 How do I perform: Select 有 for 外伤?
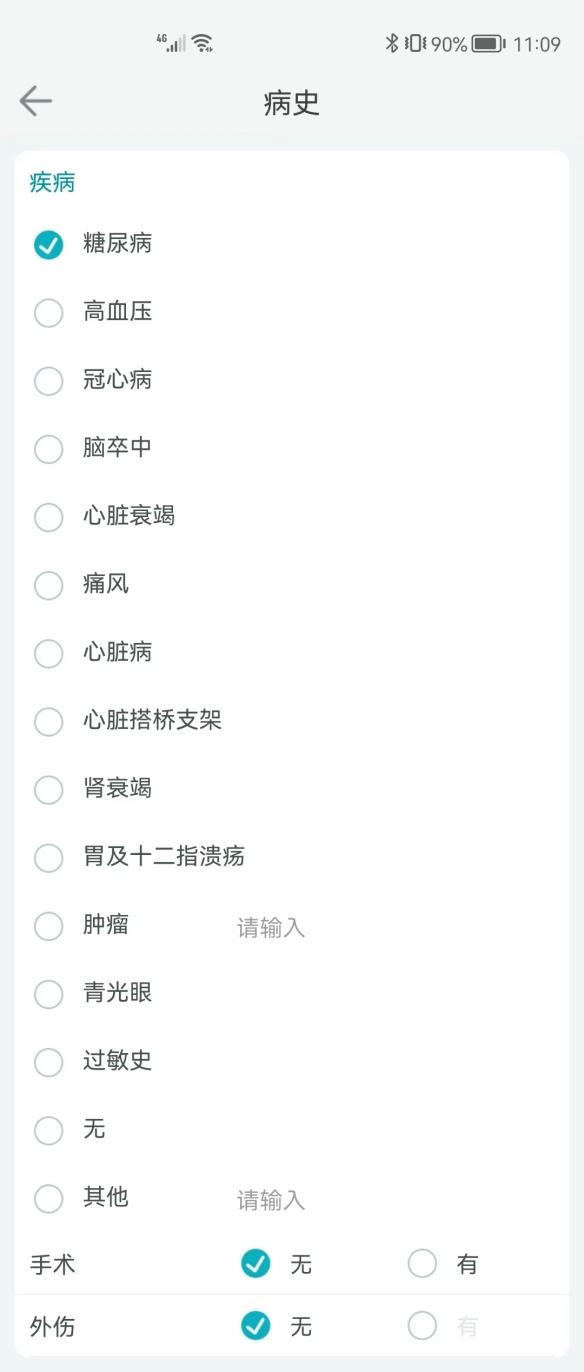point(422,1326)
